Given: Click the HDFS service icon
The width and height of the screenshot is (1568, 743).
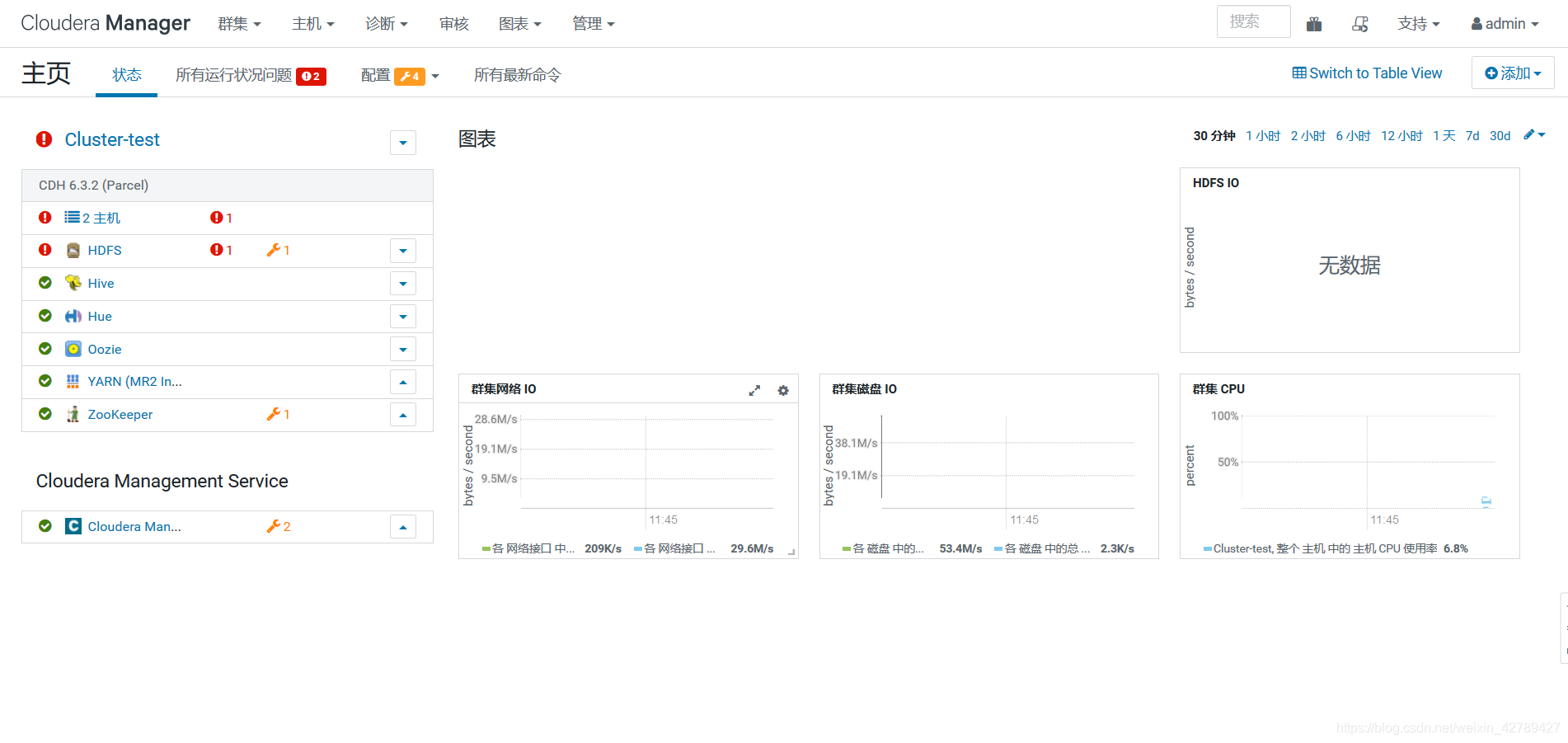Looking at the screenshot, I should (73, 251).
